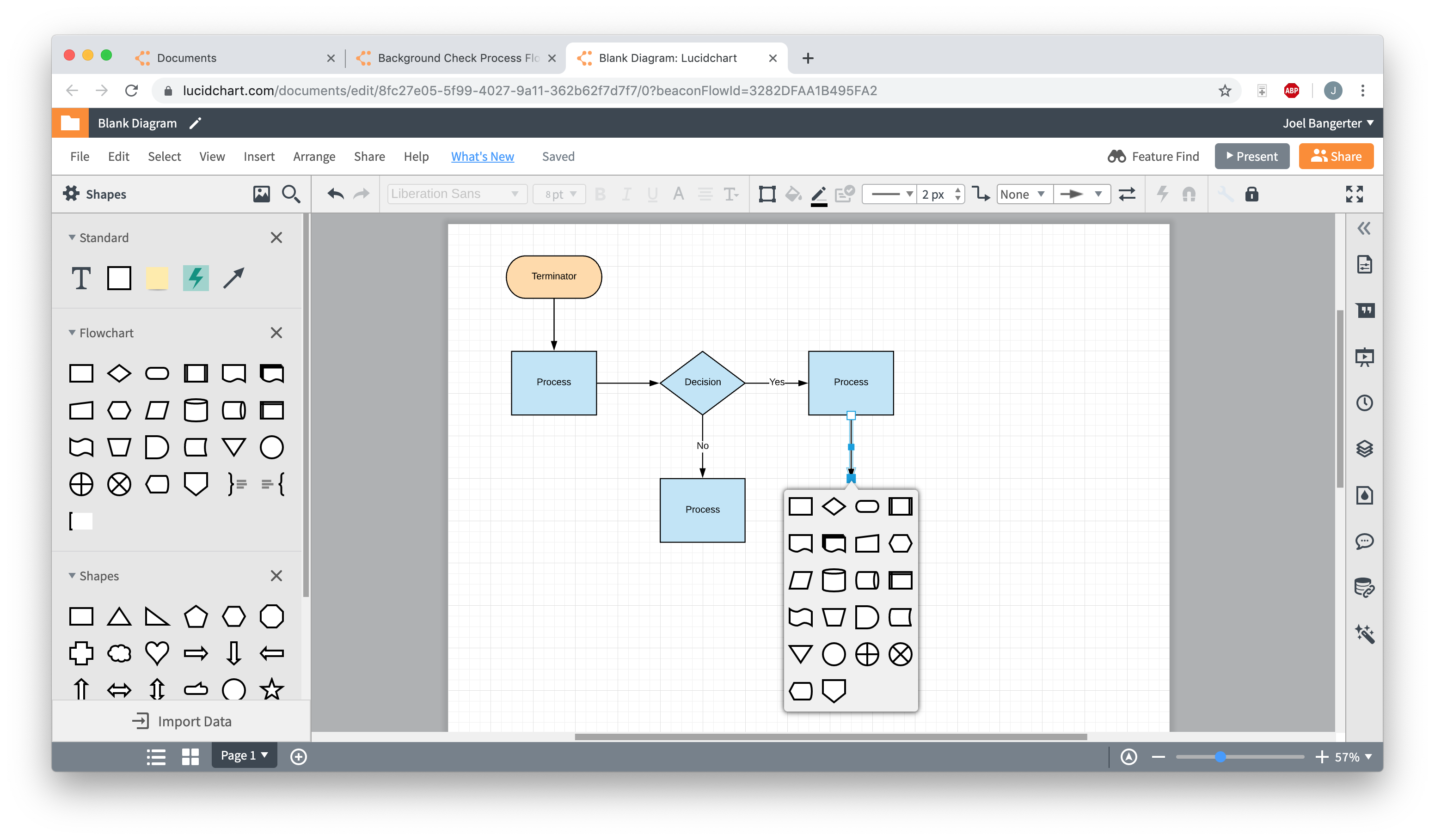Select the fill color paint bucket icon
The width and height of the screenshot is (1435, 840).
tap(792, 194)
